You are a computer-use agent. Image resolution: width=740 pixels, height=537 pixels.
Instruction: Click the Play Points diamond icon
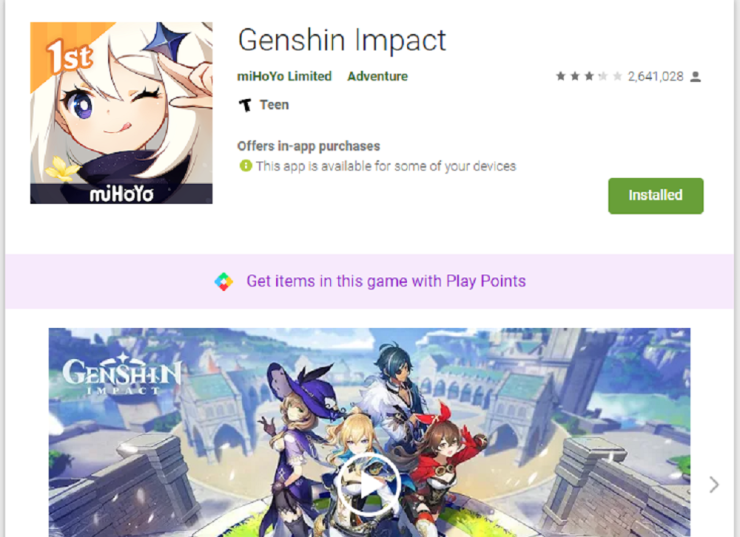[x=224, y=282]
